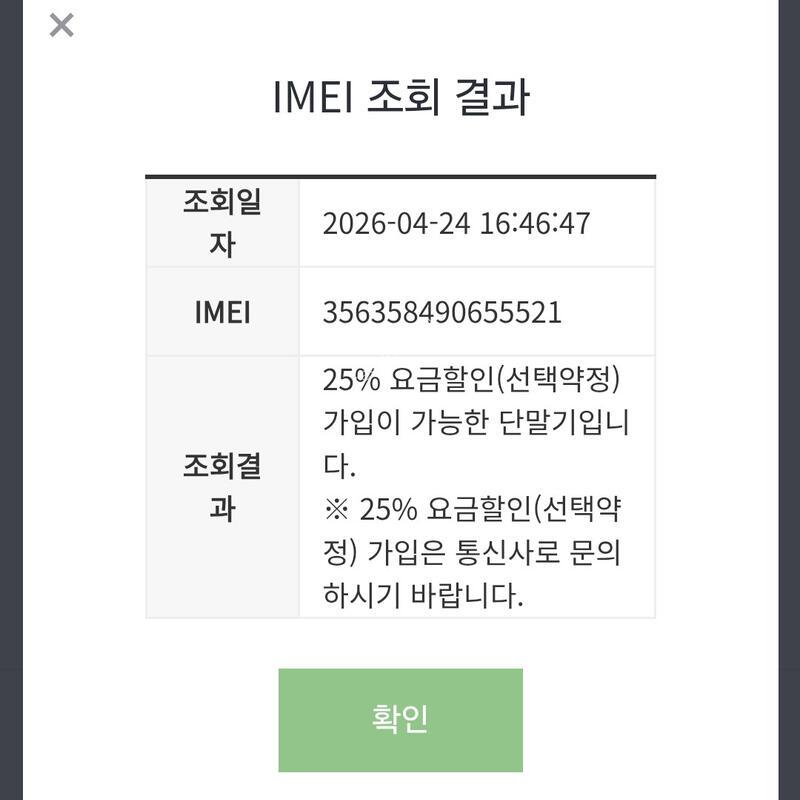Click the 가입이 가능한 단말기입니 text line

[476, 424]
